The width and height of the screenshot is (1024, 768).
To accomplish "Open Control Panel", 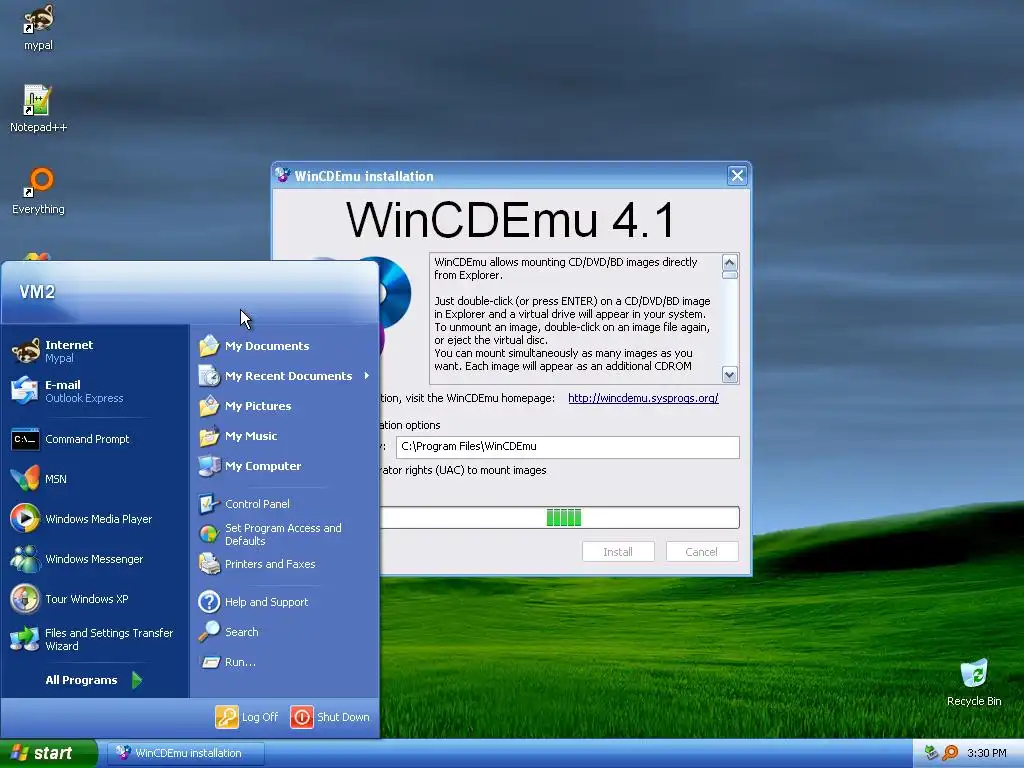I will (x=285, y=504).
